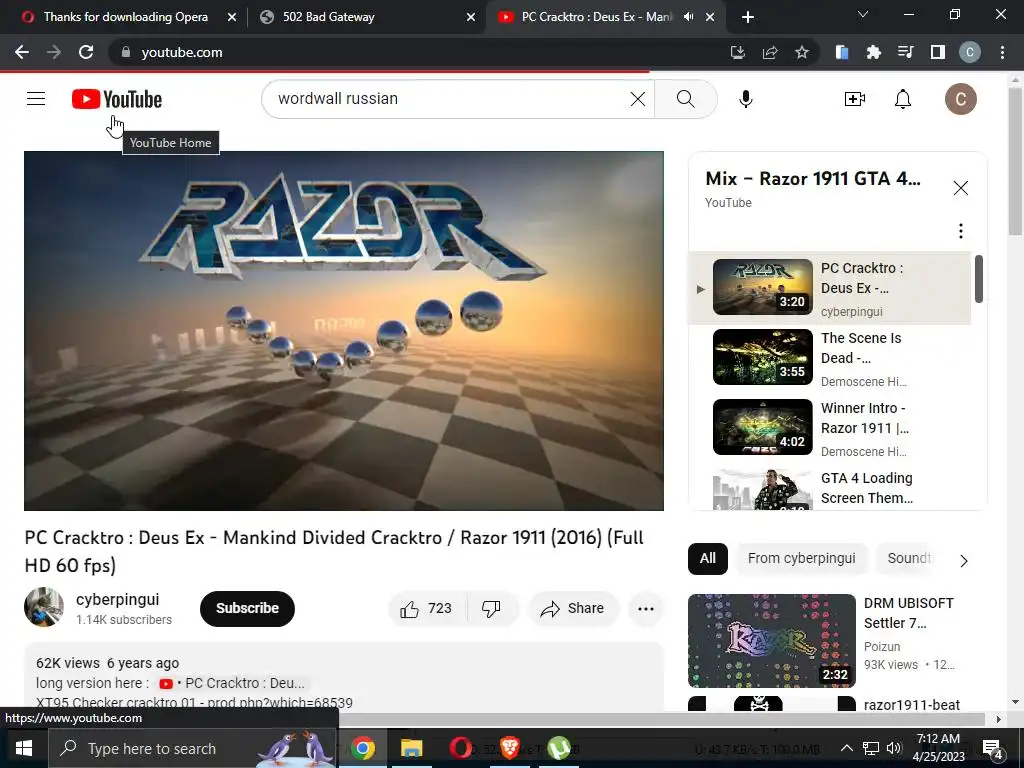This screenshot has height=768, width=1024.
Task: Go to YouTube Home via the logo
Action: tap(117, 99)
